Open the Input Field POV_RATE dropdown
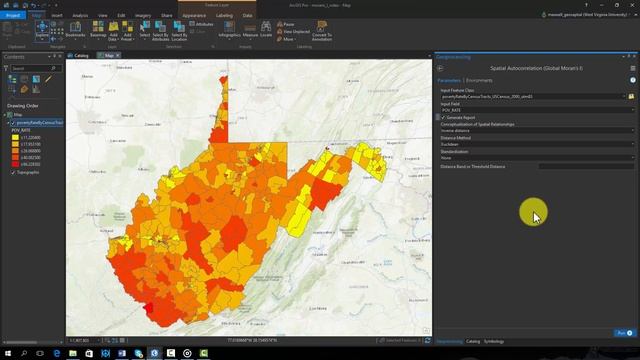The image size is (640, 360). [633, 110]
